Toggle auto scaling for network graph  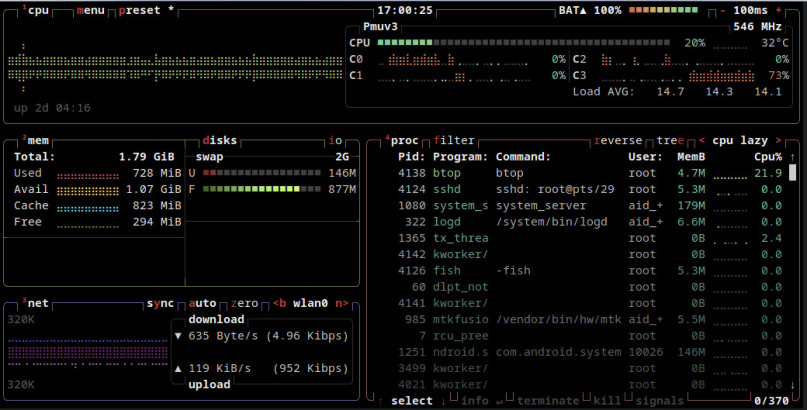[x=202, y=303]
